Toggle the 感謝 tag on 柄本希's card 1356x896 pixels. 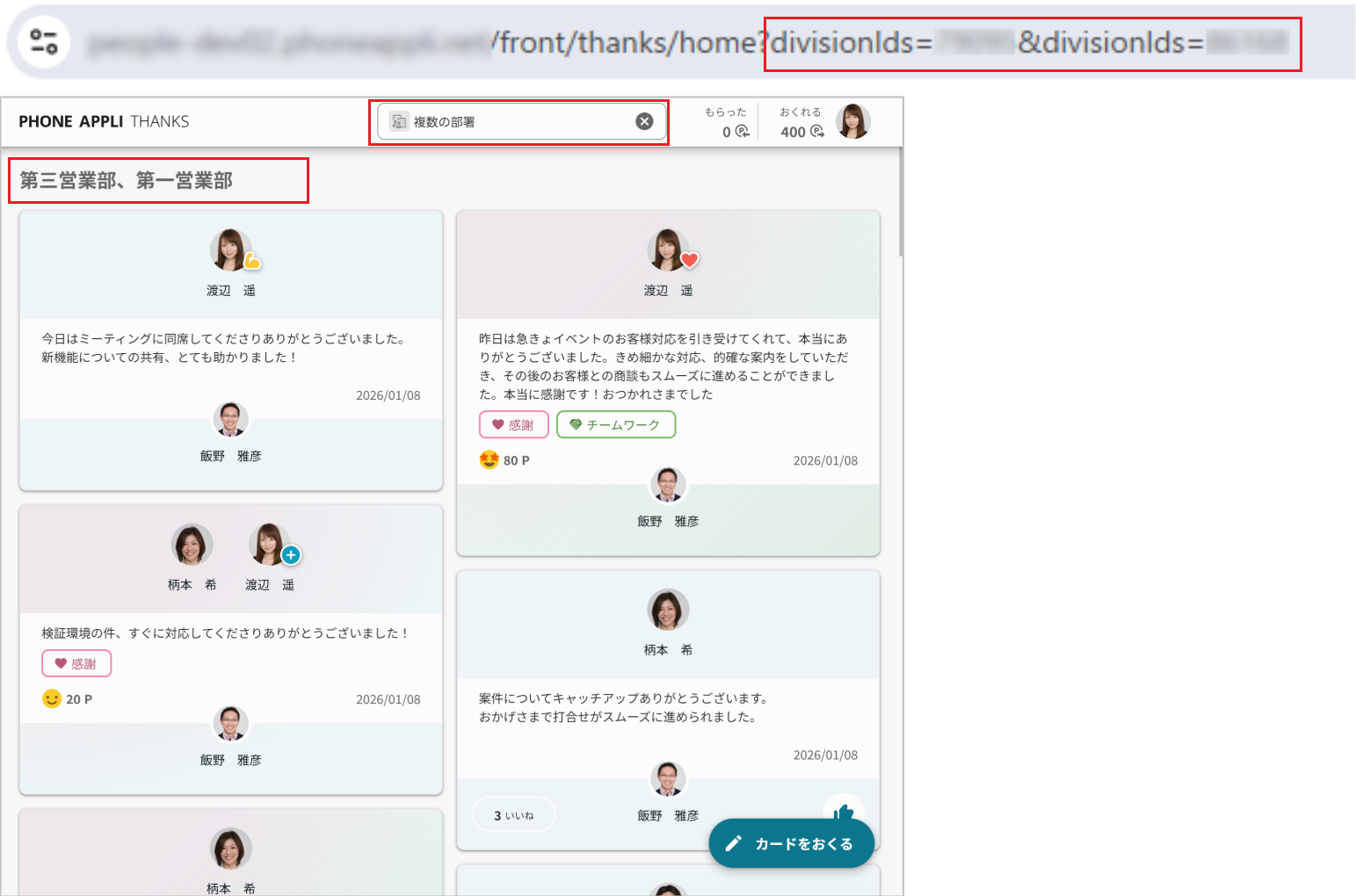click(76, 663)
